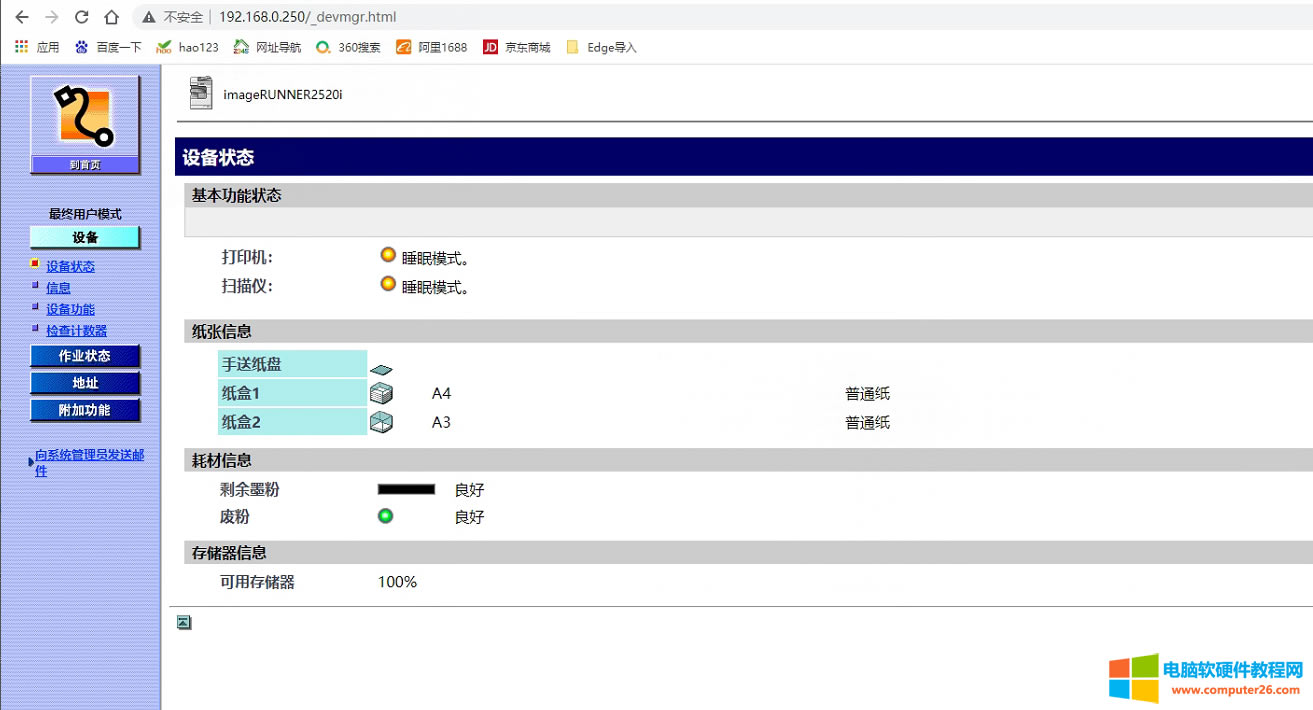Select the 设备 menu button

click(x=85, y=238)
